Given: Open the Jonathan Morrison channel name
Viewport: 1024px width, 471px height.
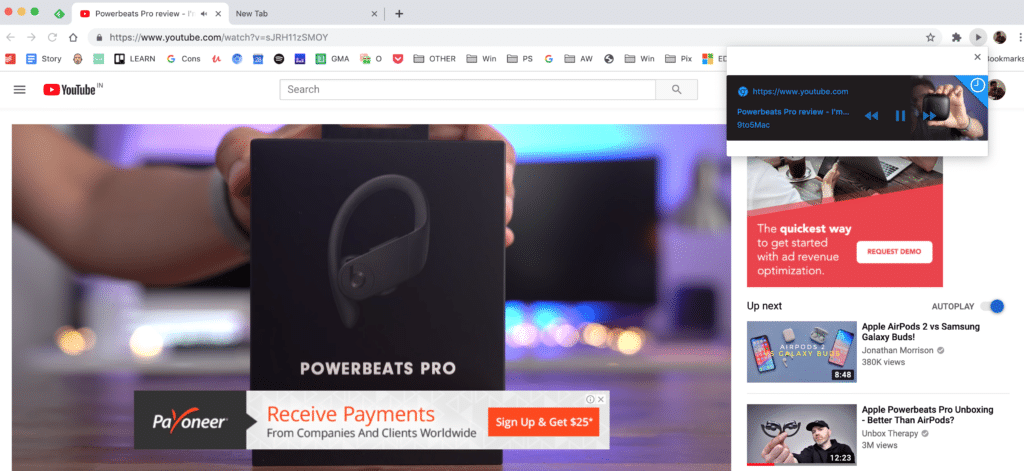Looking at the screenshot, I should point(898,350).
